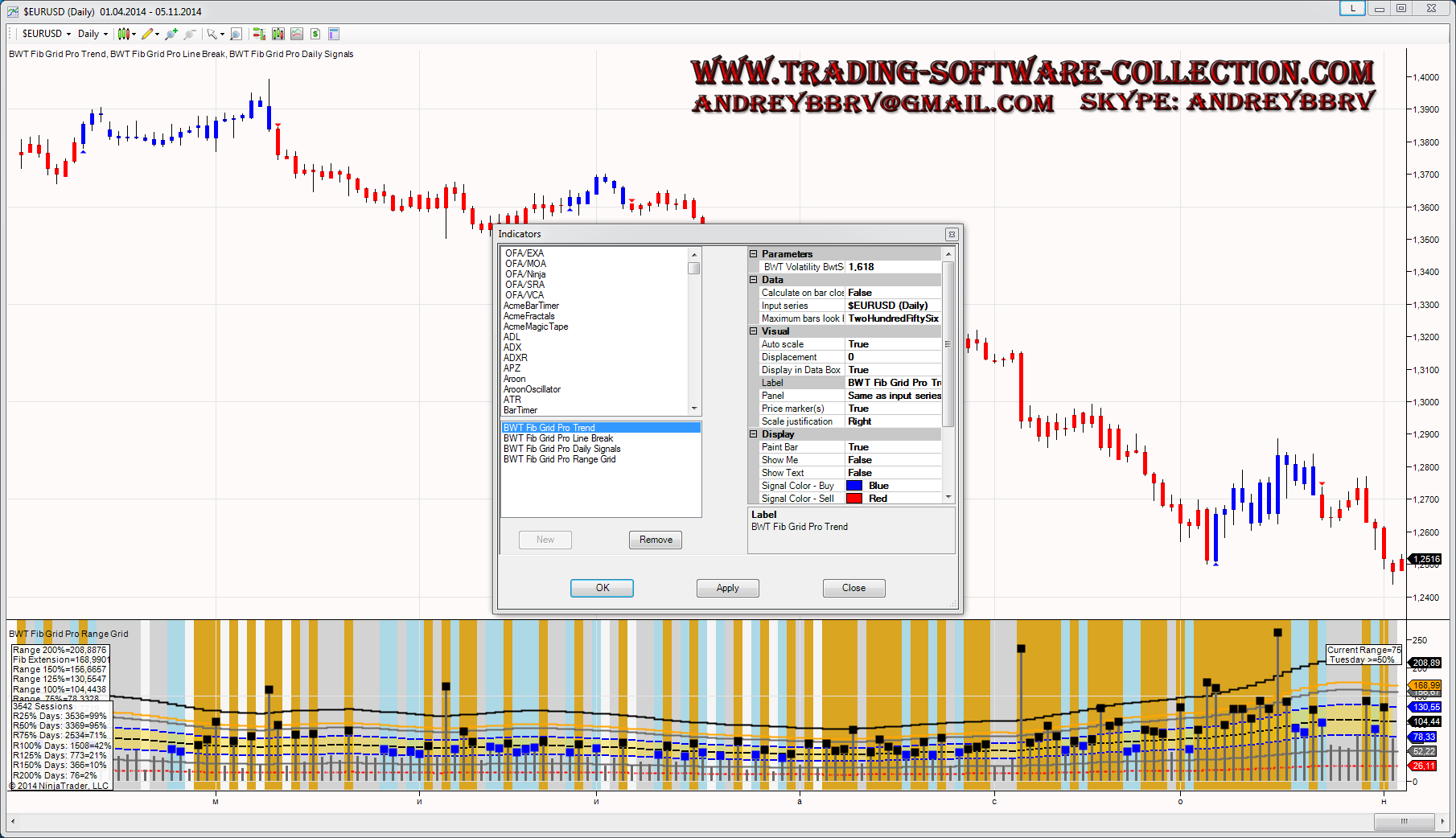Click the zoom in magnifier icon

point(171,34)
